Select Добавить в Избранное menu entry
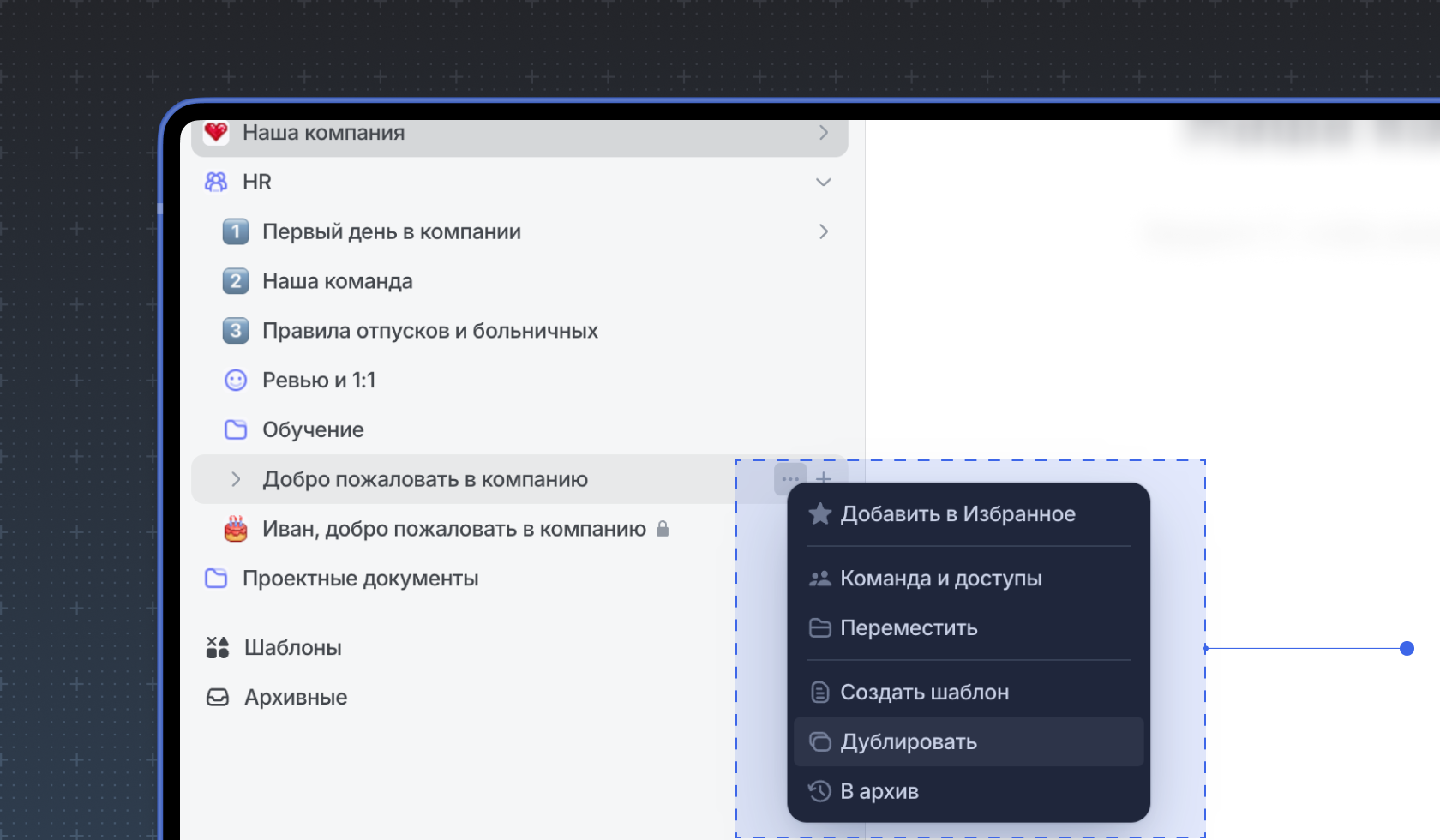This screenshot has height=840, width=1440. (957, 513)
